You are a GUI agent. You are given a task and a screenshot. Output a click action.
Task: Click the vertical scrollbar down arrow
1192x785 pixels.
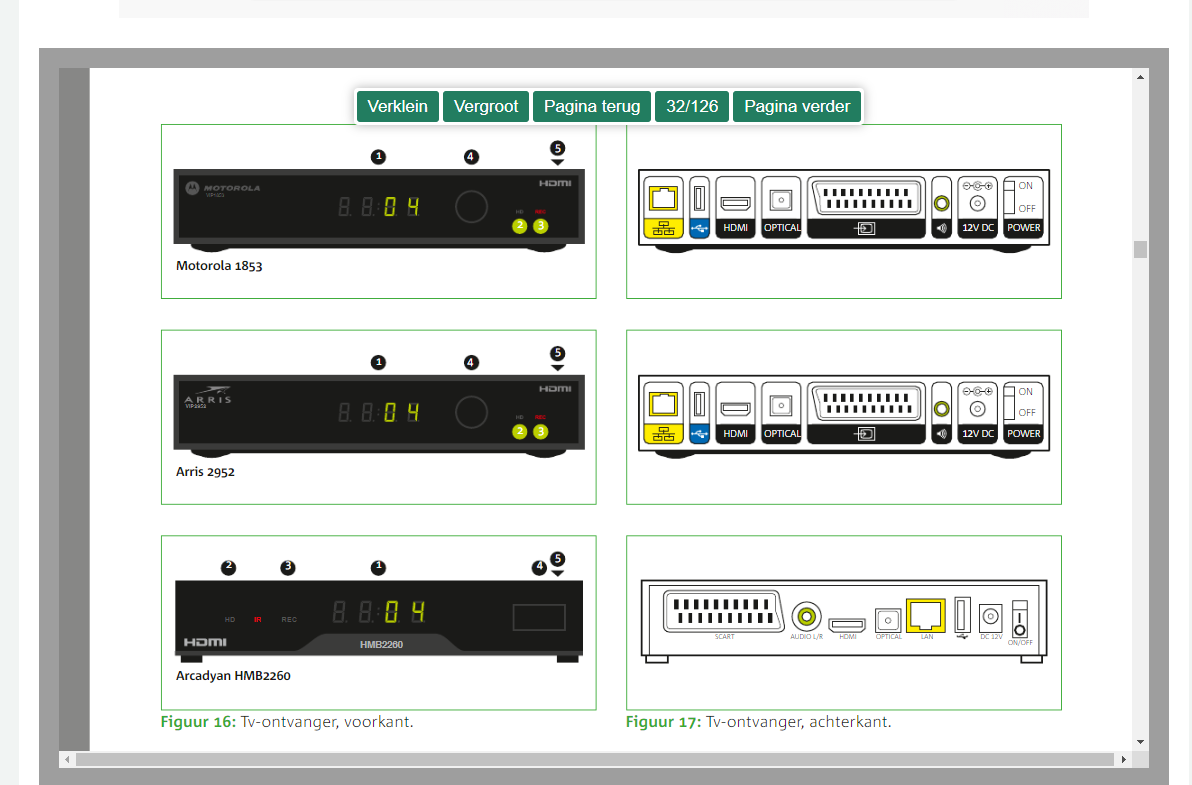point(1140,742)
